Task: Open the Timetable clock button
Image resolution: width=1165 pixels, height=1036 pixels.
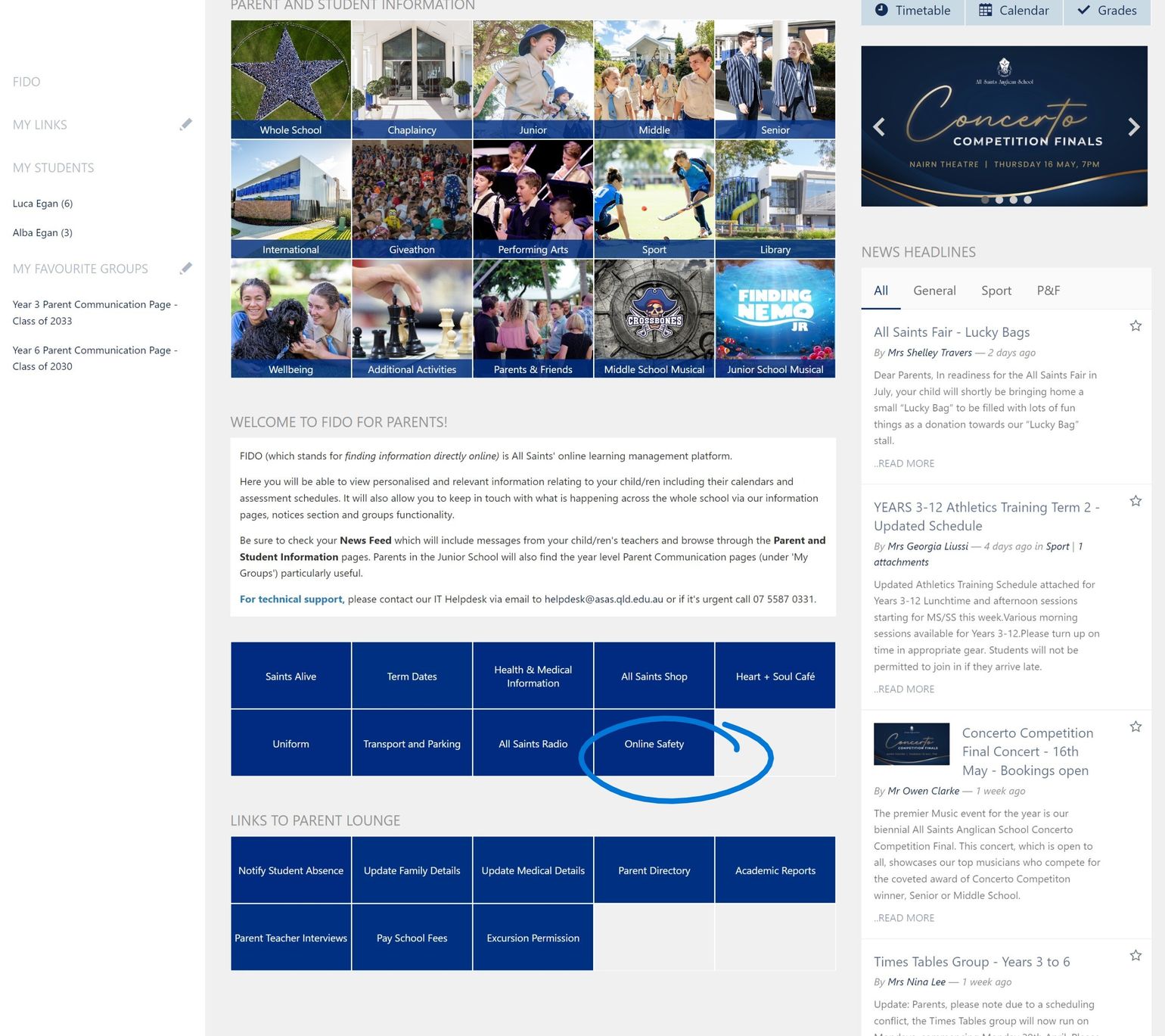Action: 912,11
